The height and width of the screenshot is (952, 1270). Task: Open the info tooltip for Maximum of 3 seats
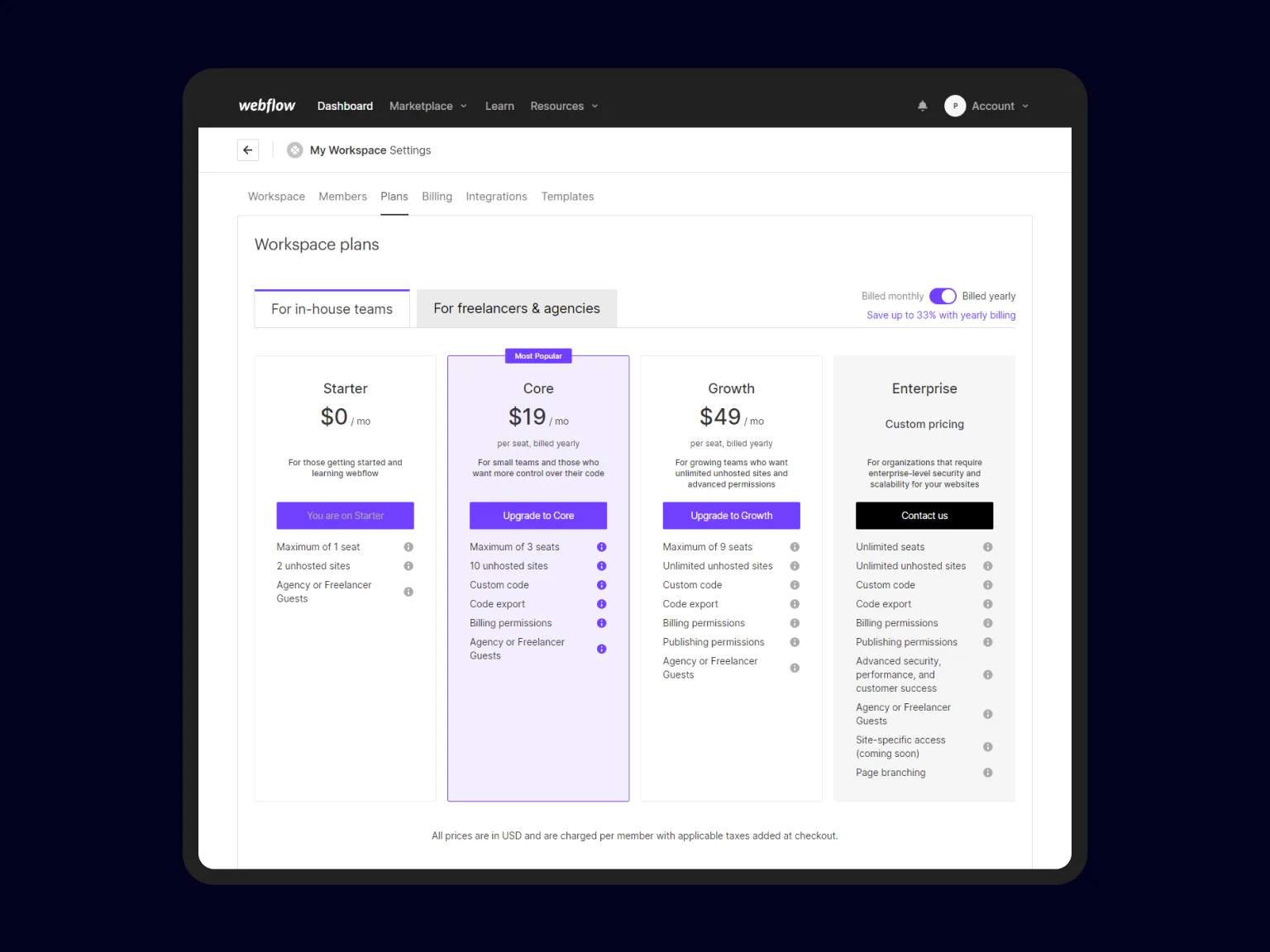(601, 546)
